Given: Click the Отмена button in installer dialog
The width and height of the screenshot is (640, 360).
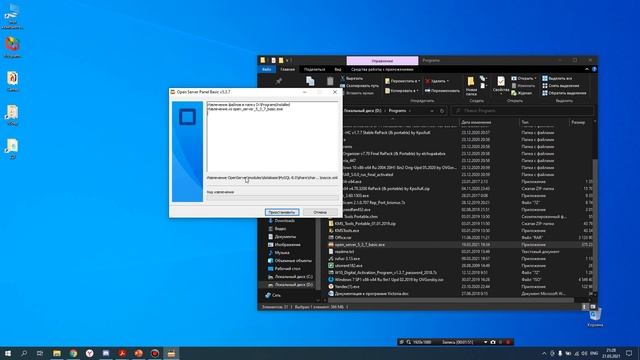Looking at the screenshot, I should [320, 212].
